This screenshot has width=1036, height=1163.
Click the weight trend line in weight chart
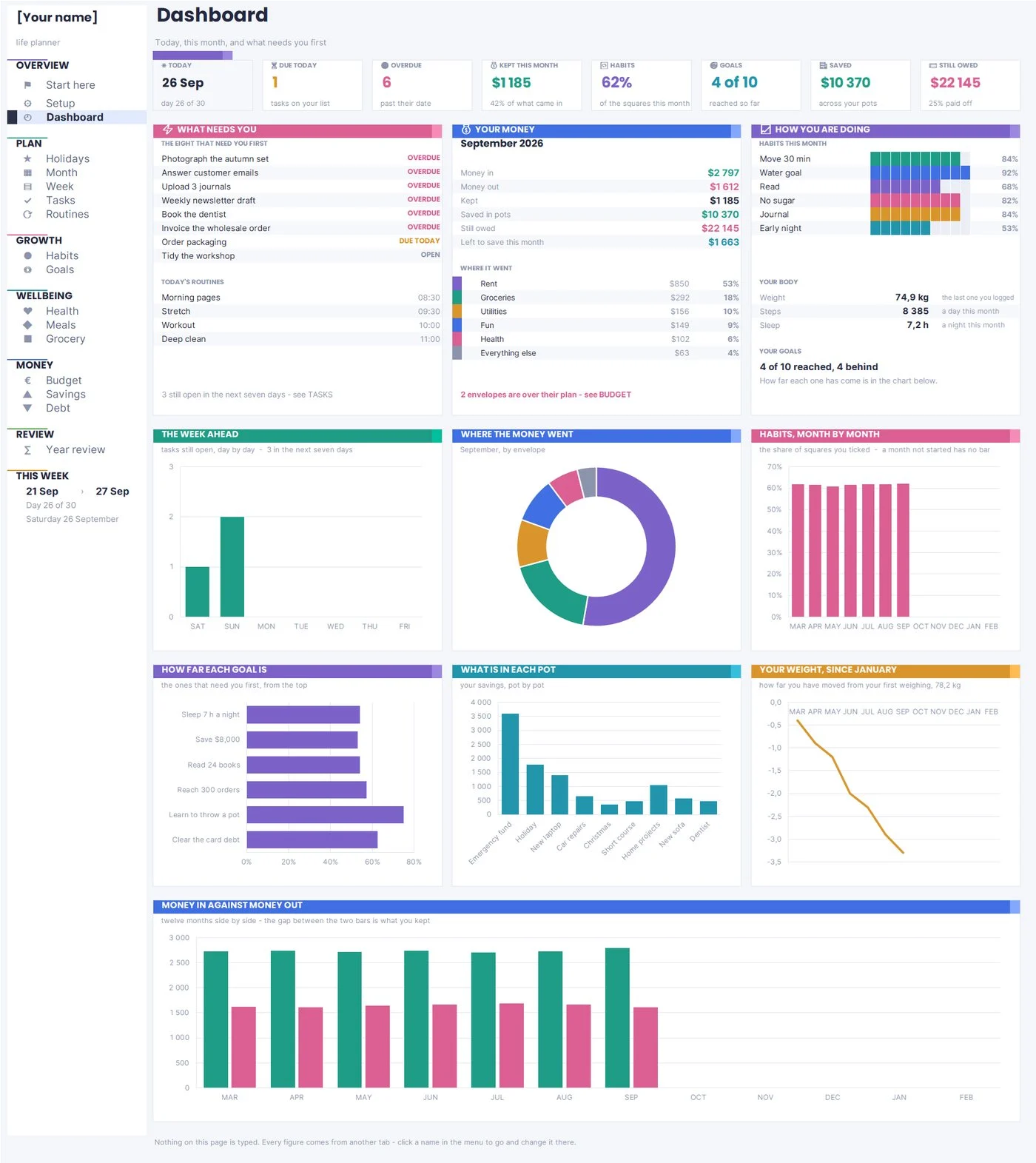850,793
